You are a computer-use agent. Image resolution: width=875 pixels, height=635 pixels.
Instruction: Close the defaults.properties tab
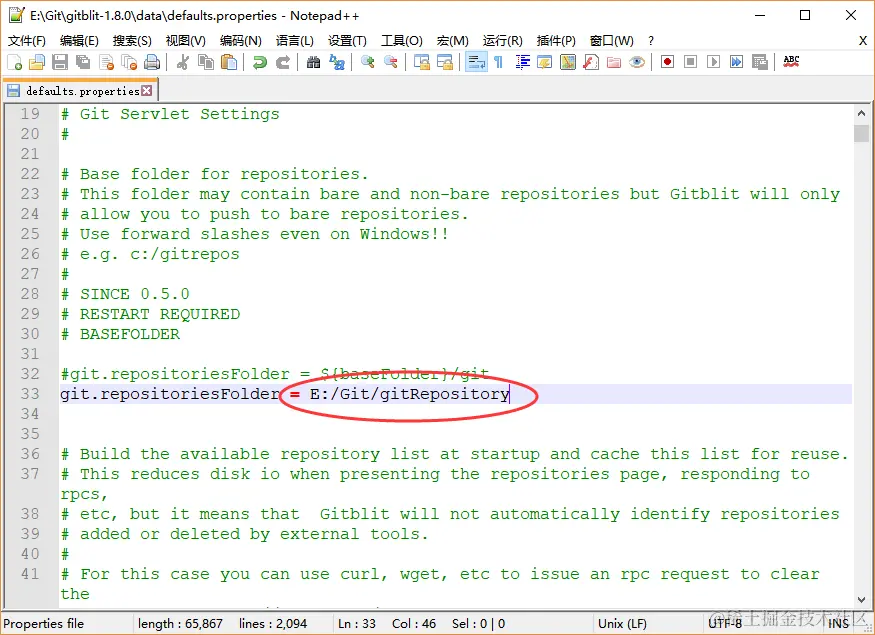[x=147, y=90]
